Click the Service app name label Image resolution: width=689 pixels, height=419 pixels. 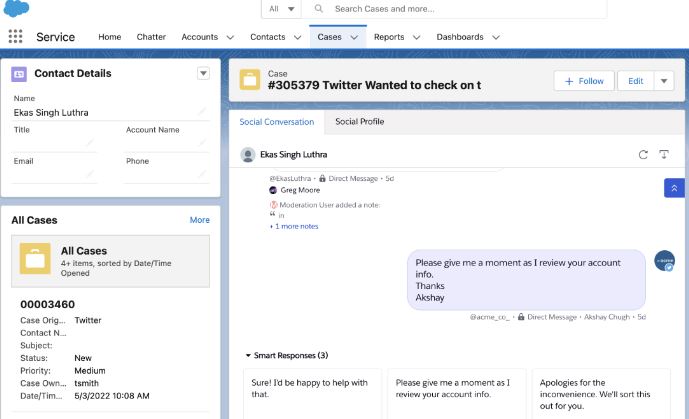[x=55, y=37]
